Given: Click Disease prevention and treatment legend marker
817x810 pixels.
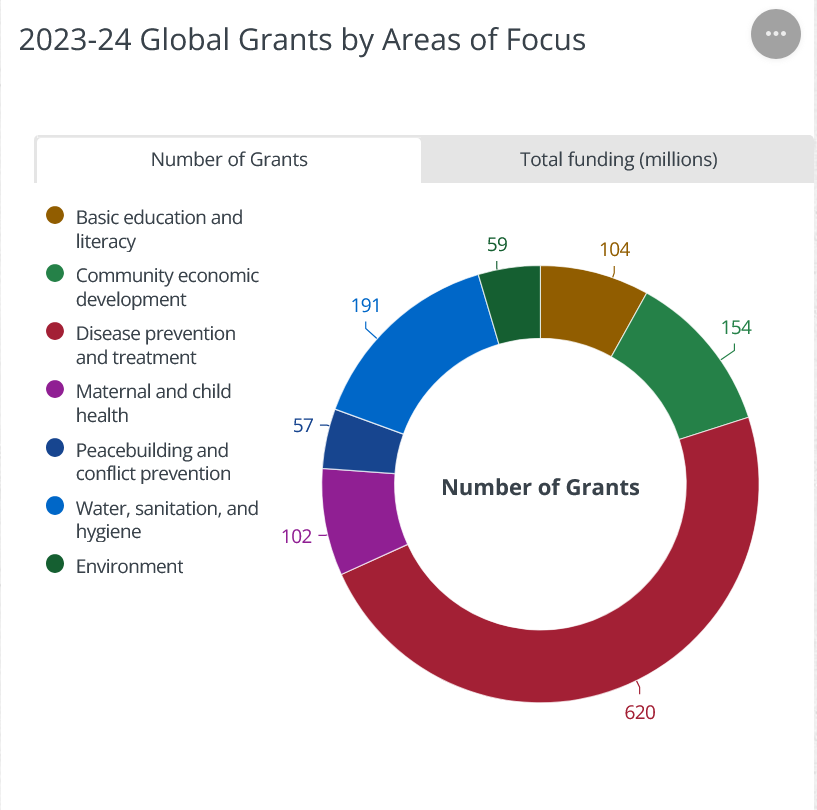Looking at the screenshot, I should click(56, 332).
